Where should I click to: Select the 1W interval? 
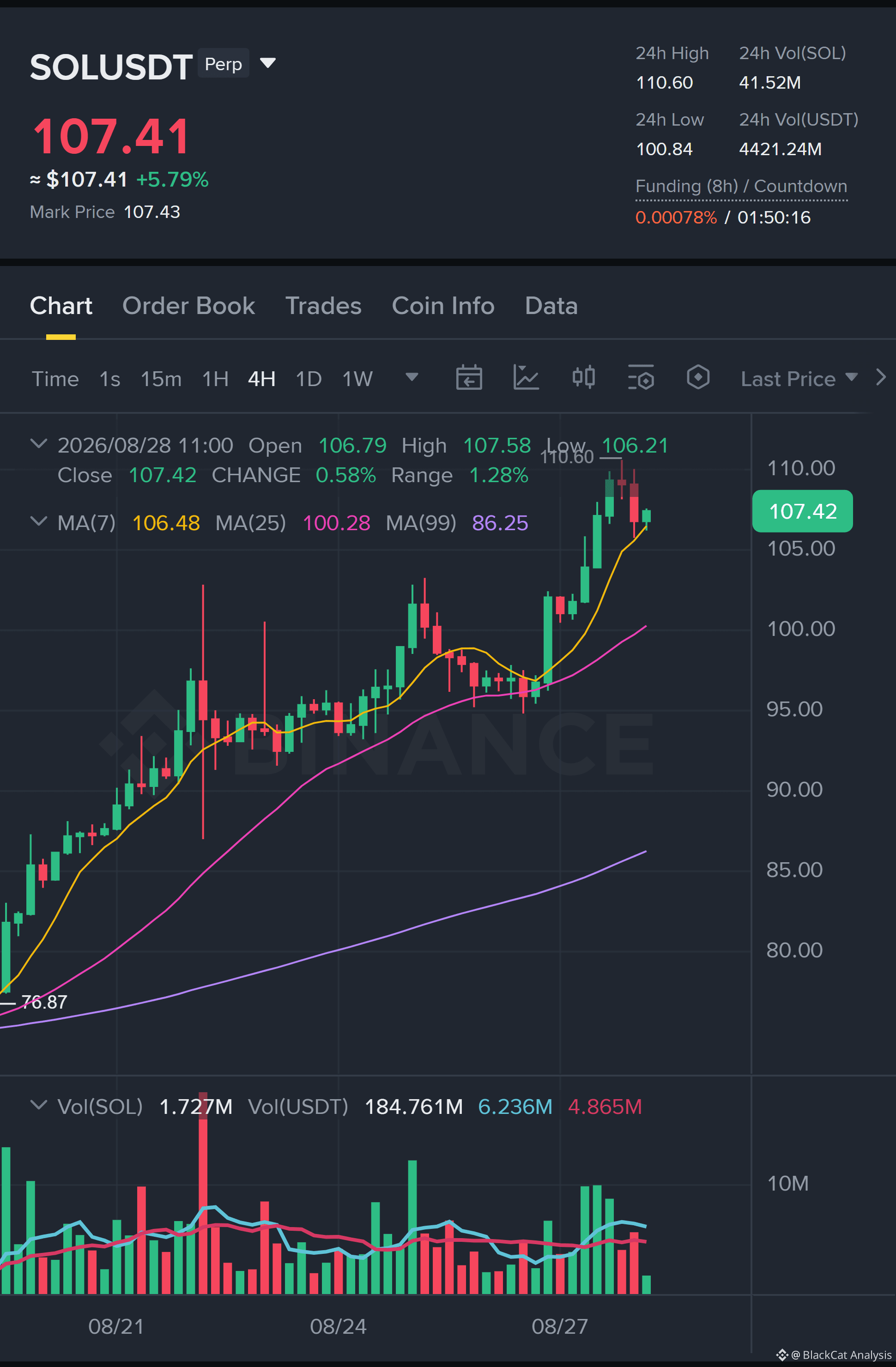pyautogui.click(x=357, y=379)
